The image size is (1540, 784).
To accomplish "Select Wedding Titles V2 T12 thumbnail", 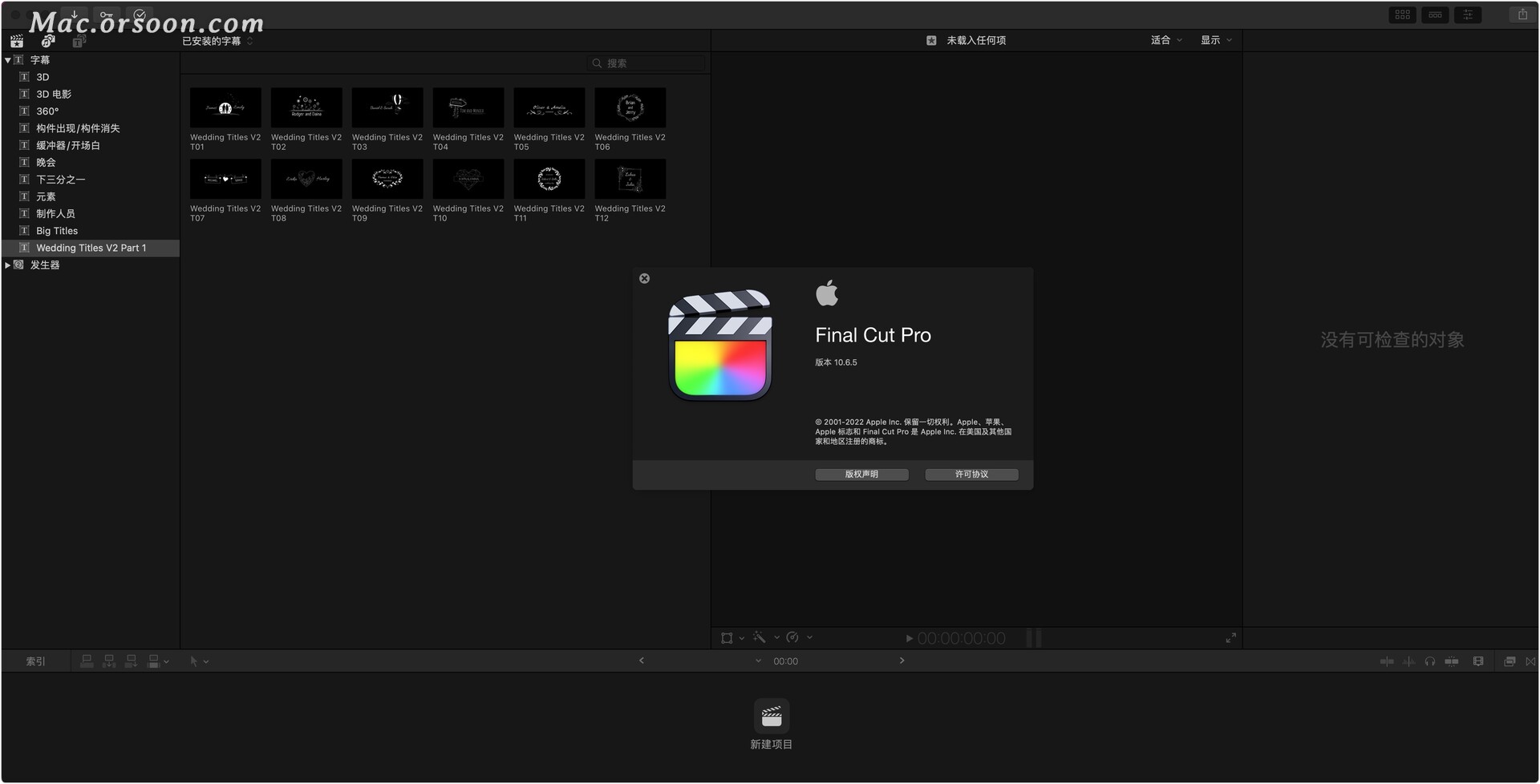I will (x=630, y=179).
